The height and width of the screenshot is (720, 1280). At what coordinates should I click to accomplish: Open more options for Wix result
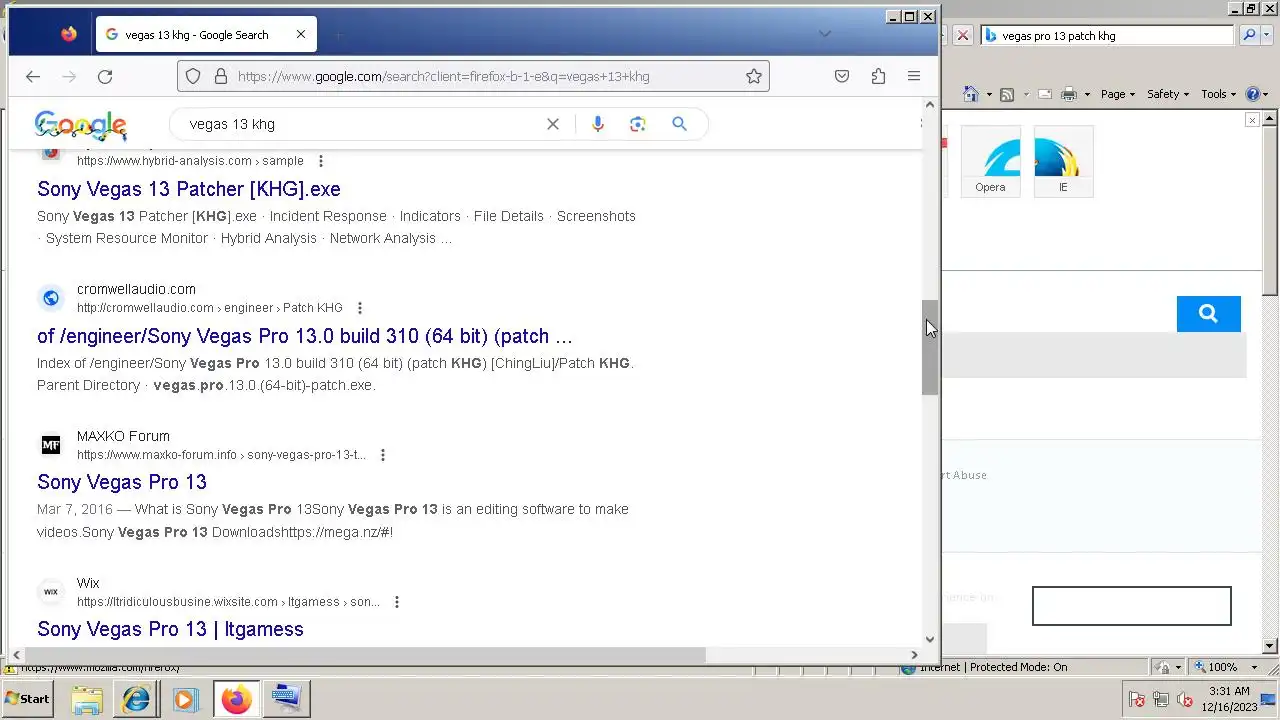click(x=397, y=602)
